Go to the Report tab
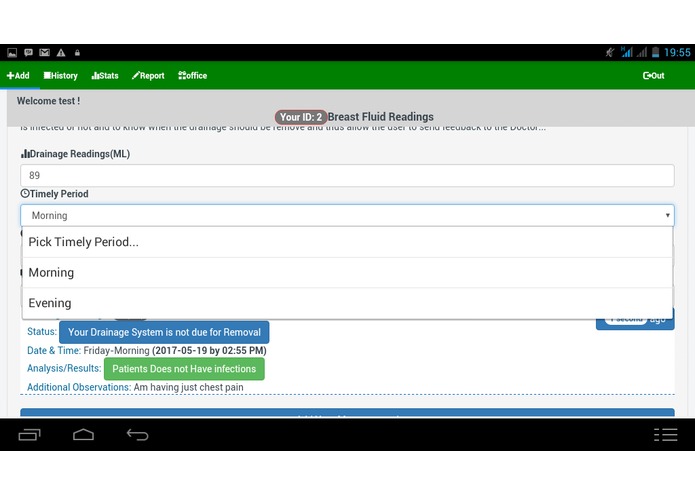 [148, 75]
